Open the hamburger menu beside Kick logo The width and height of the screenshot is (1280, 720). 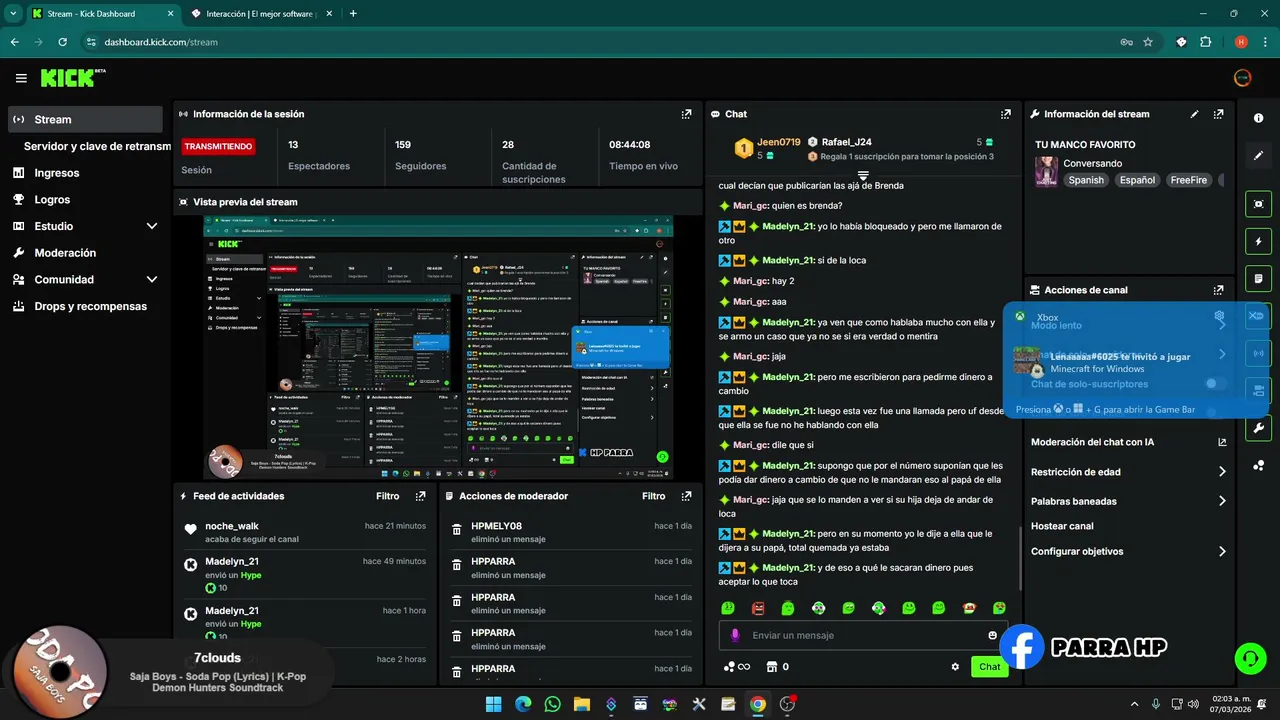click(21, 78)
